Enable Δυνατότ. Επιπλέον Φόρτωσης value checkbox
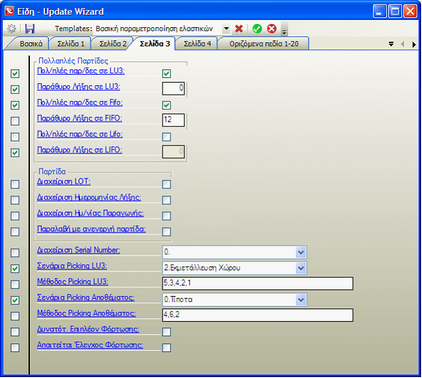Screen dimensions: 422x378 167,332
